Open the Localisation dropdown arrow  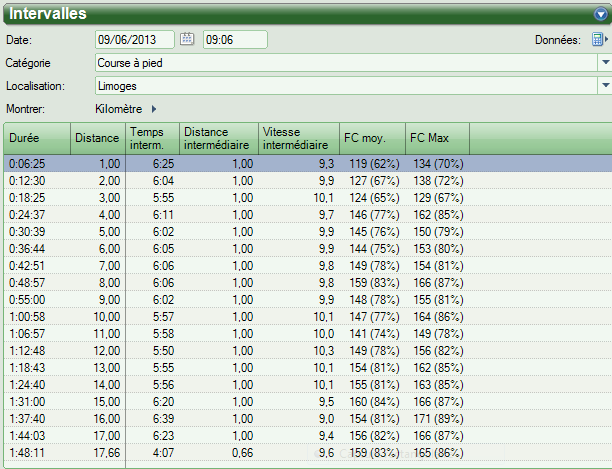(605, 85)
